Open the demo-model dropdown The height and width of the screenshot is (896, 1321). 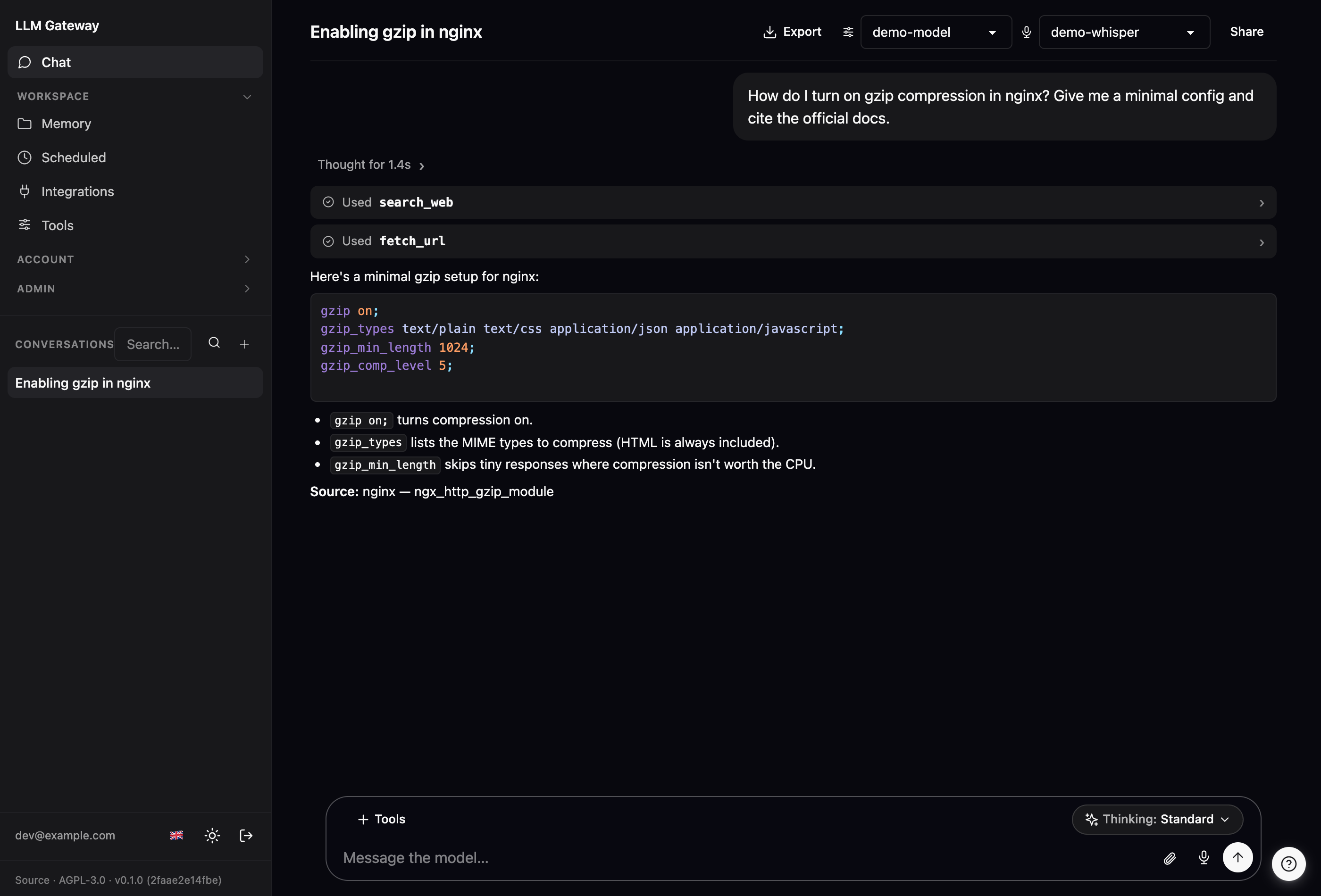[x=936, y=33]
